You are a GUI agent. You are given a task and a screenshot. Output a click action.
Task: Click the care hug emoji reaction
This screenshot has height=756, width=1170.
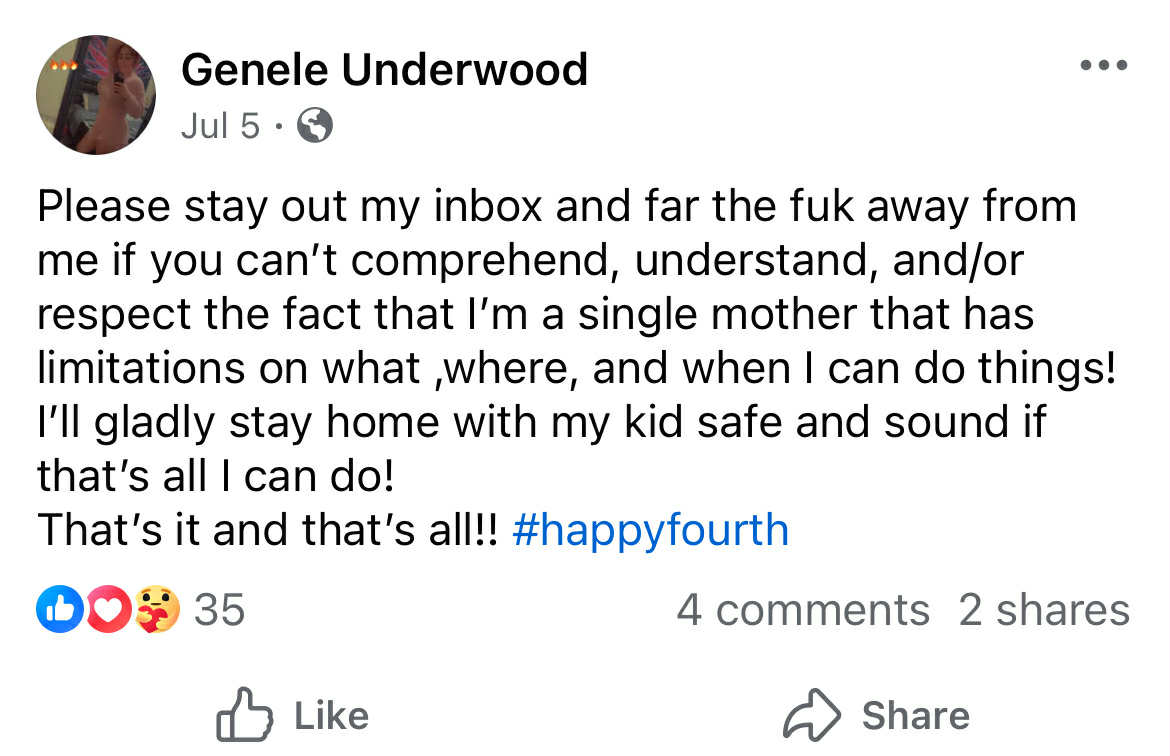157,610
